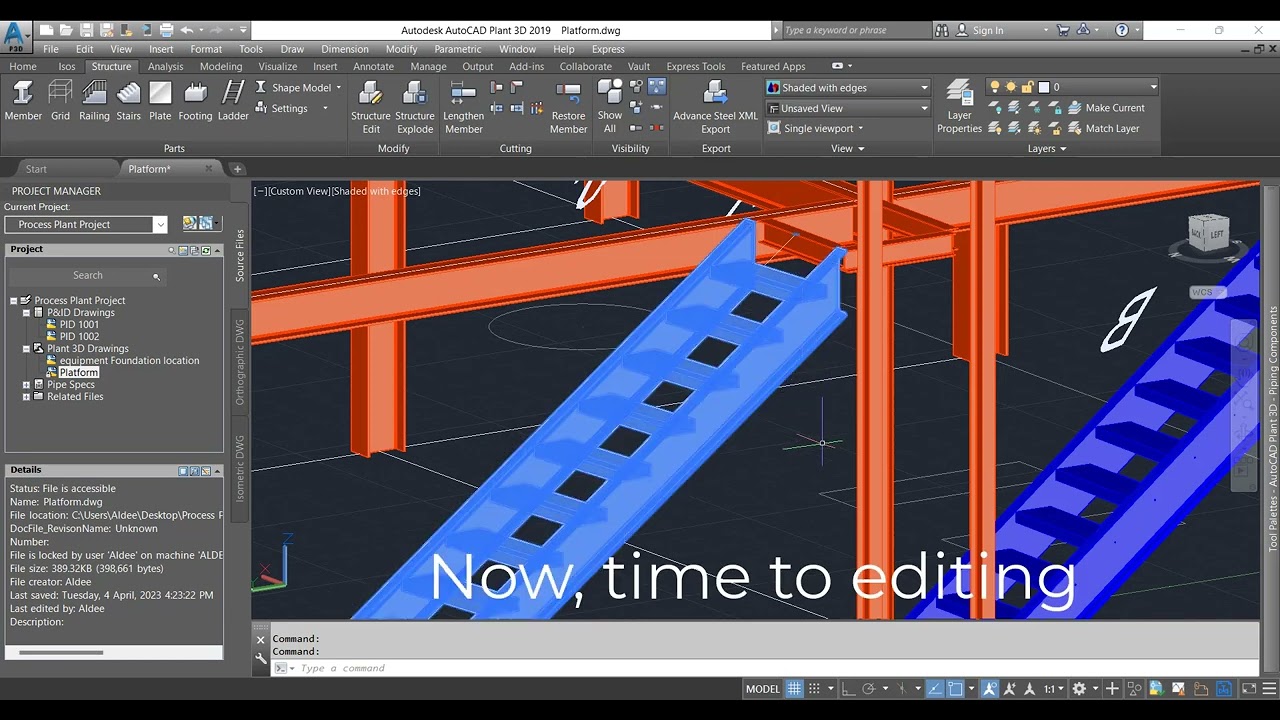
Task: Open the Workspace Switching gear icon
Action: (x=1080, y=689)
